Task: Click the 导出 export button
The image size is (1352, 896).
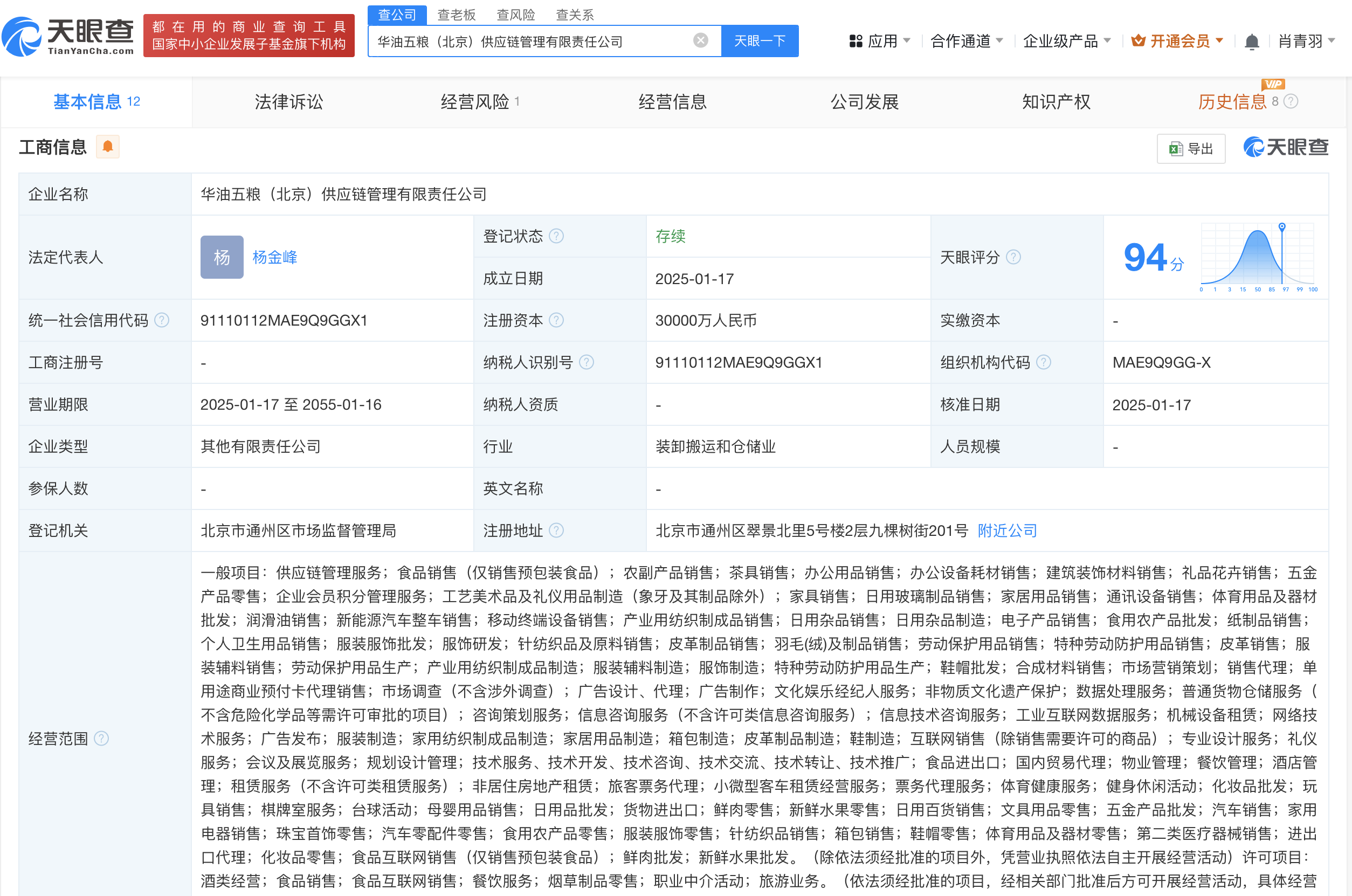Action: pyautogui.click(x=1191, y=149)
